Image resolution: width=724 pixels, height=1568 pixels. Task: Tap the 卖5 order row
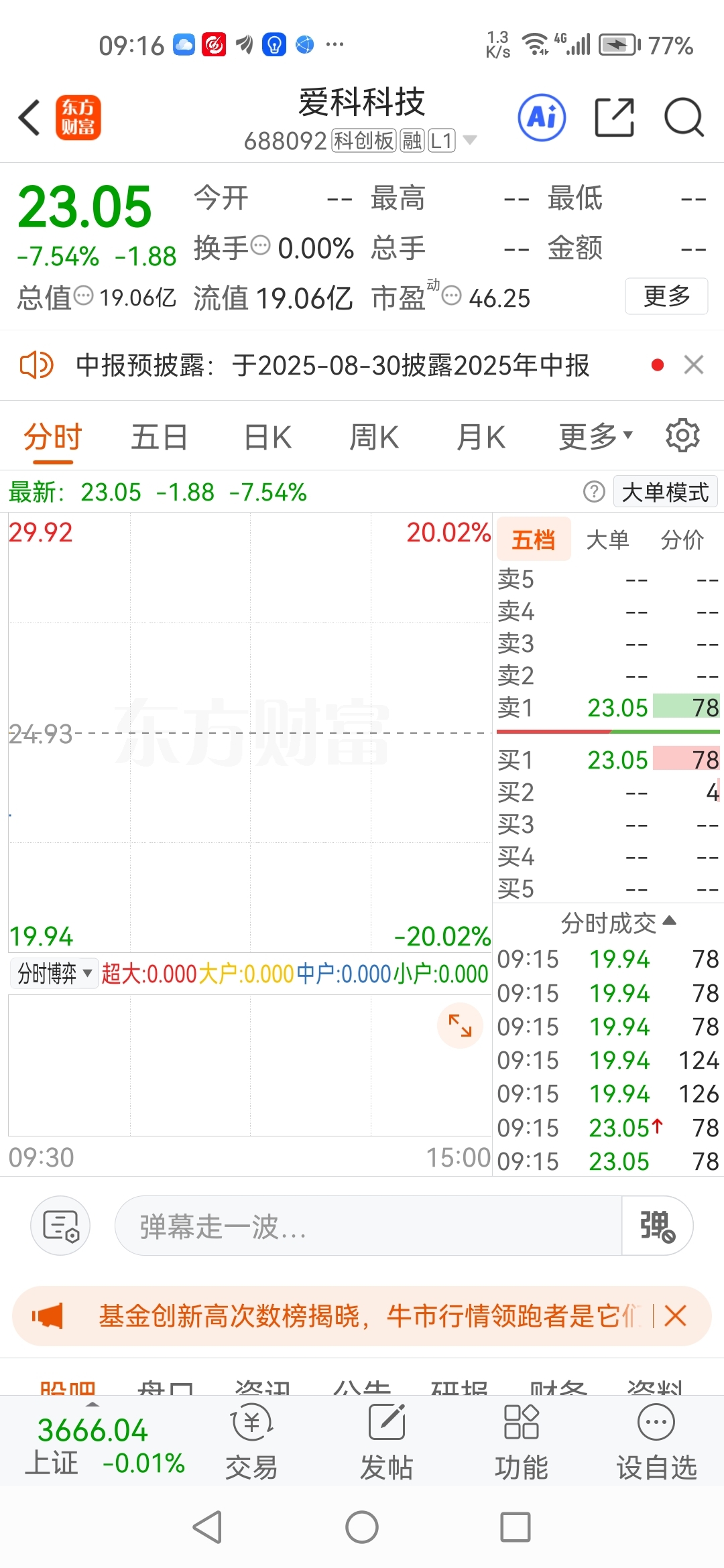click(608, 579)
